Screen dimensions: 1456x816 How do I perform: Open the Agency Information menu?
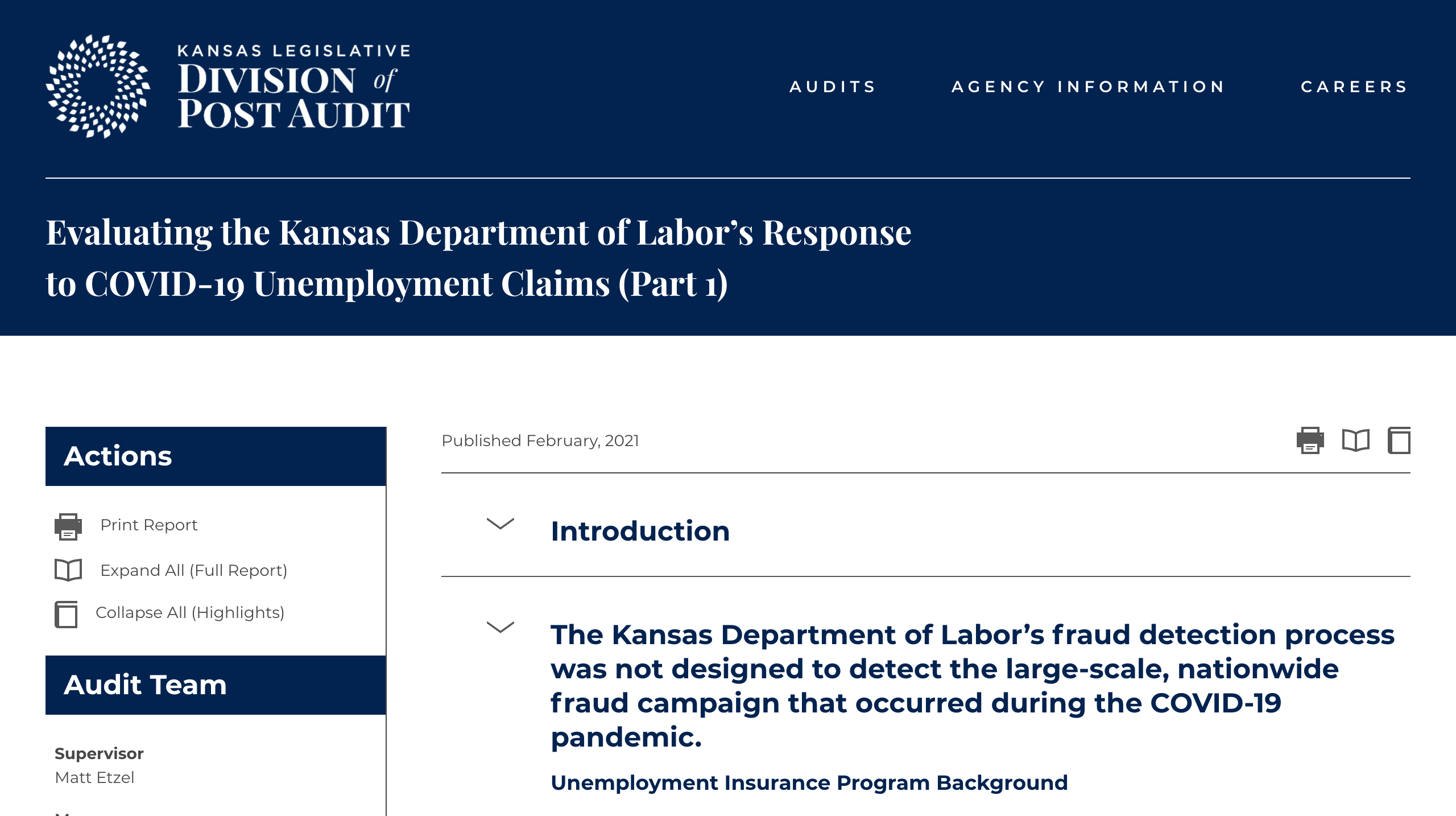(1089, 86)
